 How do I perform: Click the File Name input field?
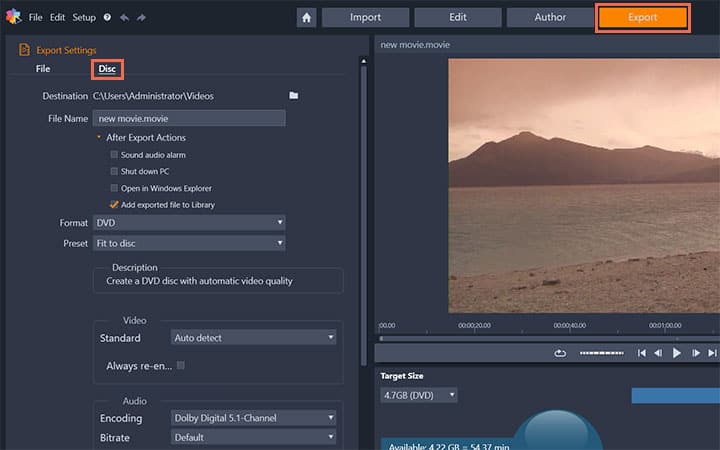click(x=189, y=118)
